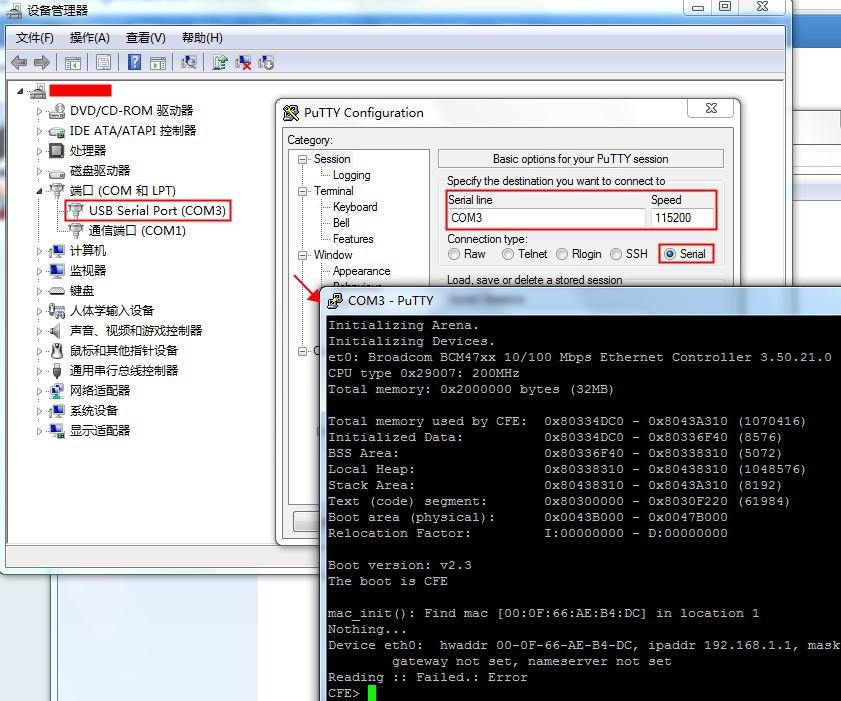Click the 监视器 monitor icon
Screen dimensions: 841x701
57,271
